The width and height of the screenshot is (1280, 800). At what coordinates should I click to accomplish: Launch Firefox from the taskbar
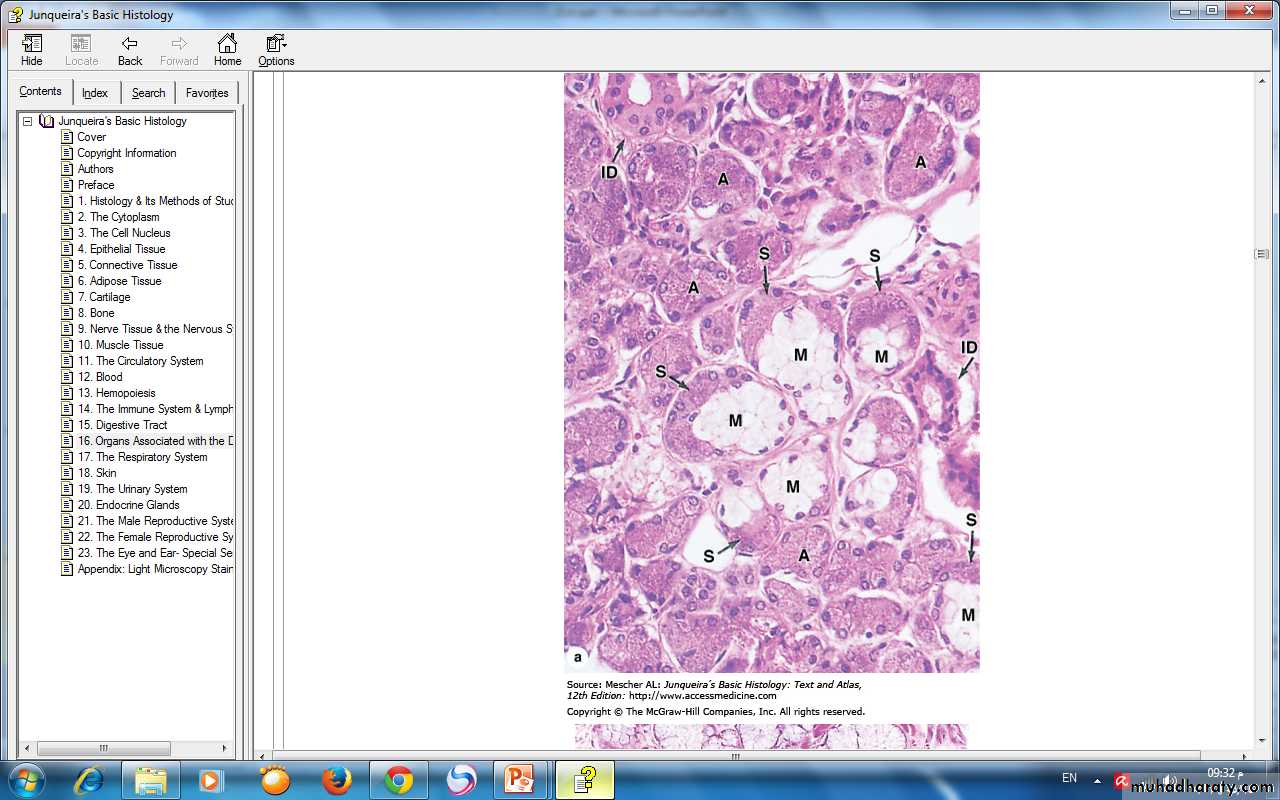pos(337,780)
